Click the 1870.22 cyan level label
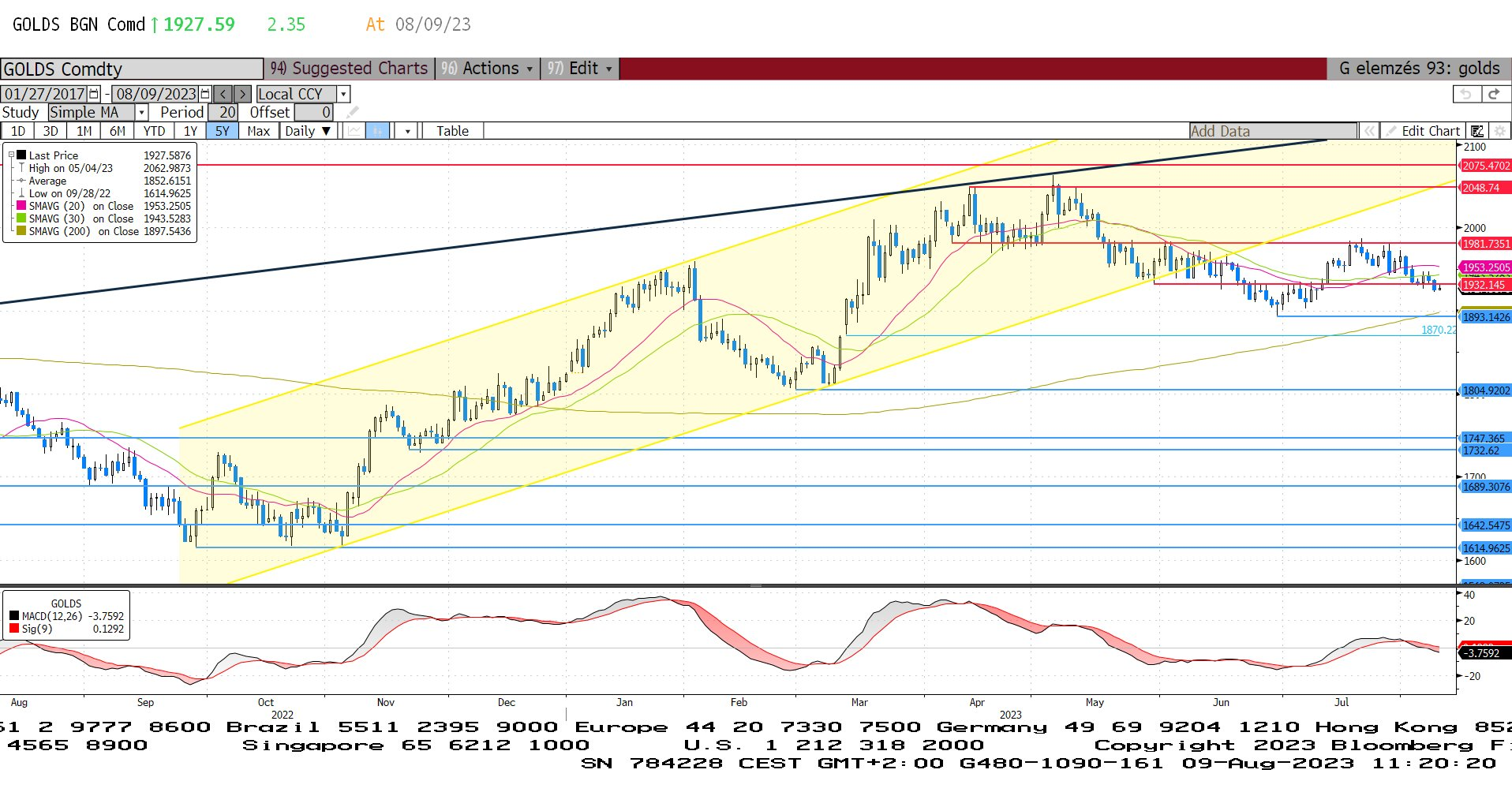Viewport: 1512px width, 807px height. coord(1439,330)
